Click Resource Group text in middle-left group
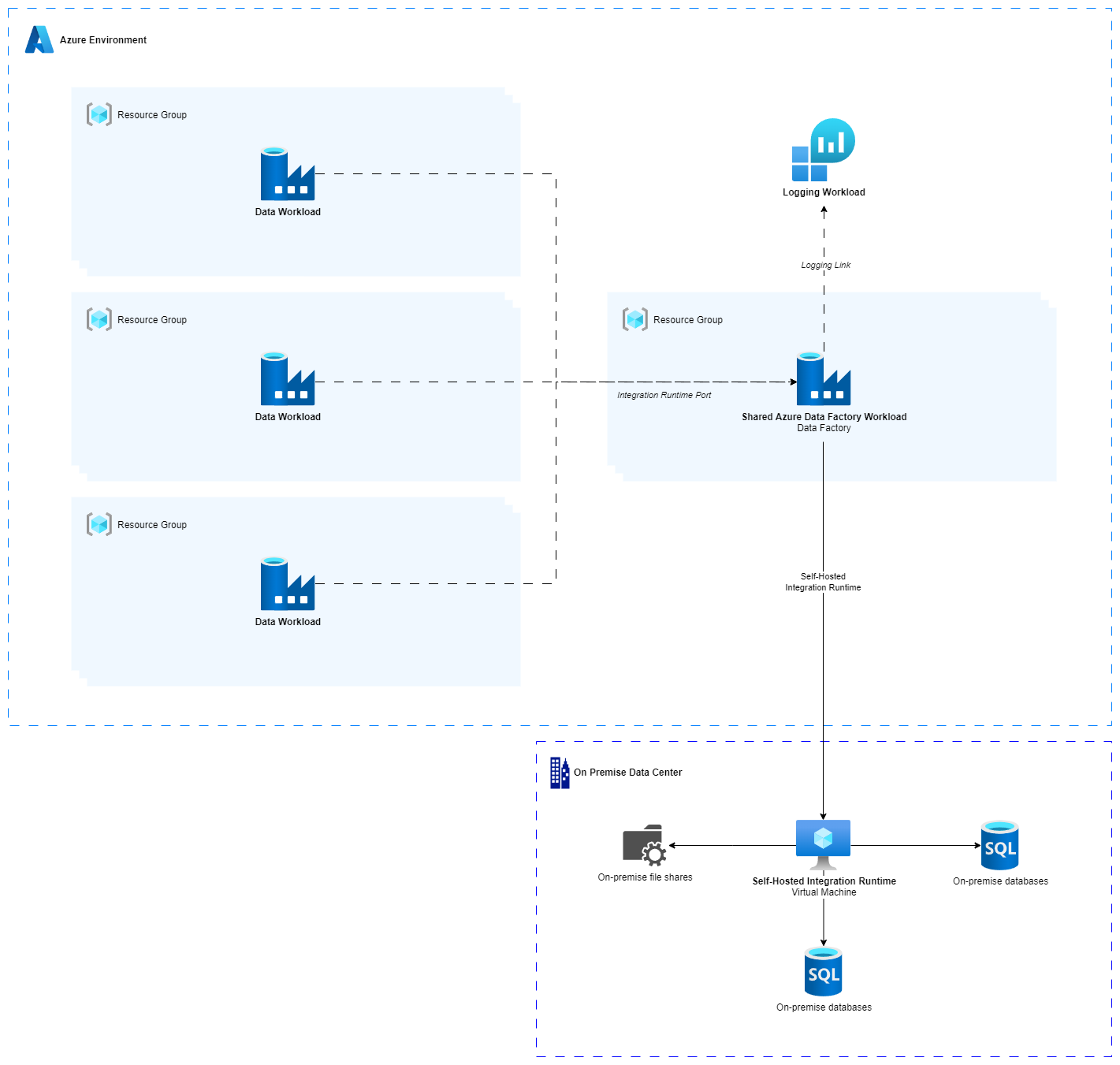The width and height of the screenshot is (1120, 1065). (152, 320)
